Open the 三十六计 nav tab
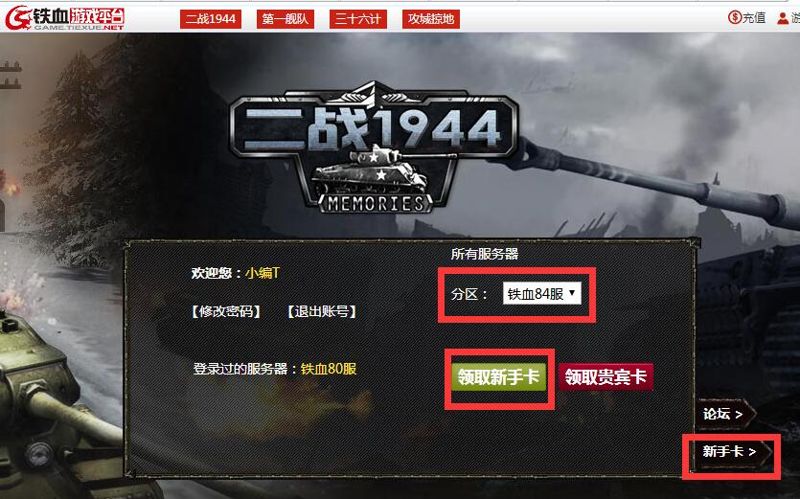800x499 pixels. coord(358,19)
